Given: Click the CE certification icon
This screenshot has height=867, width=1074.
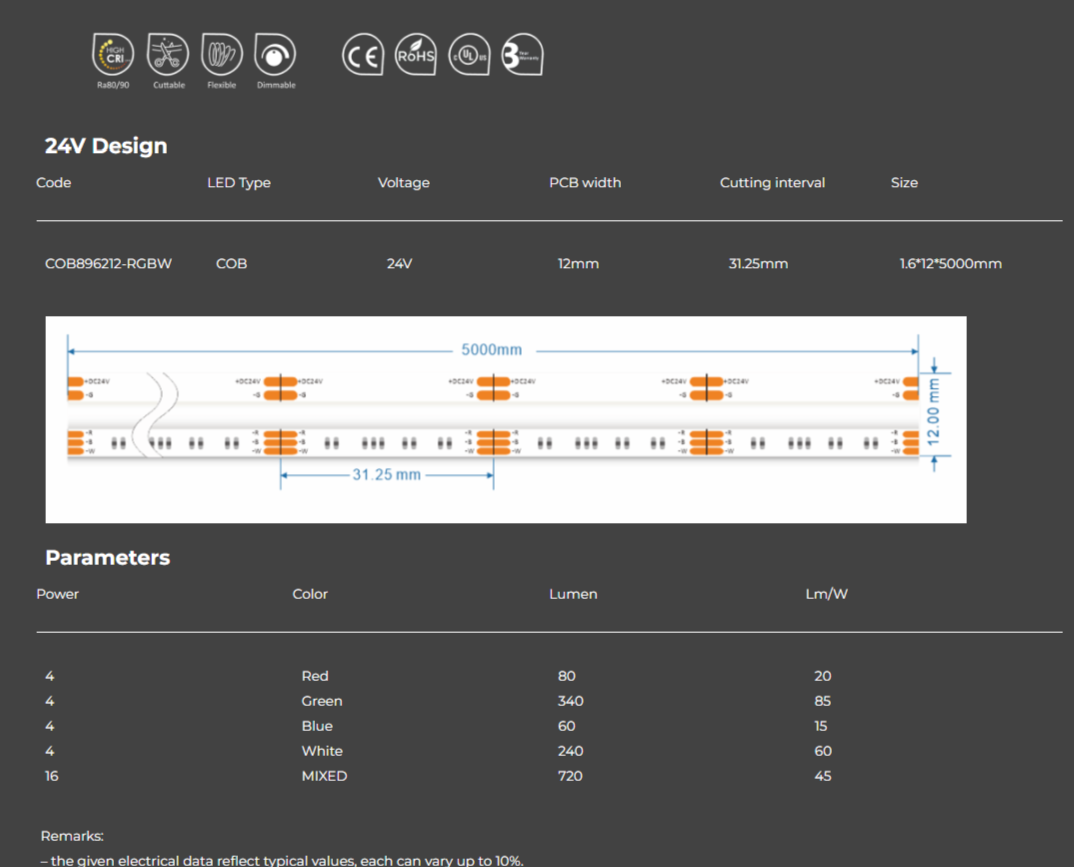Looking at the screenshot, I should tap(362, 55).
